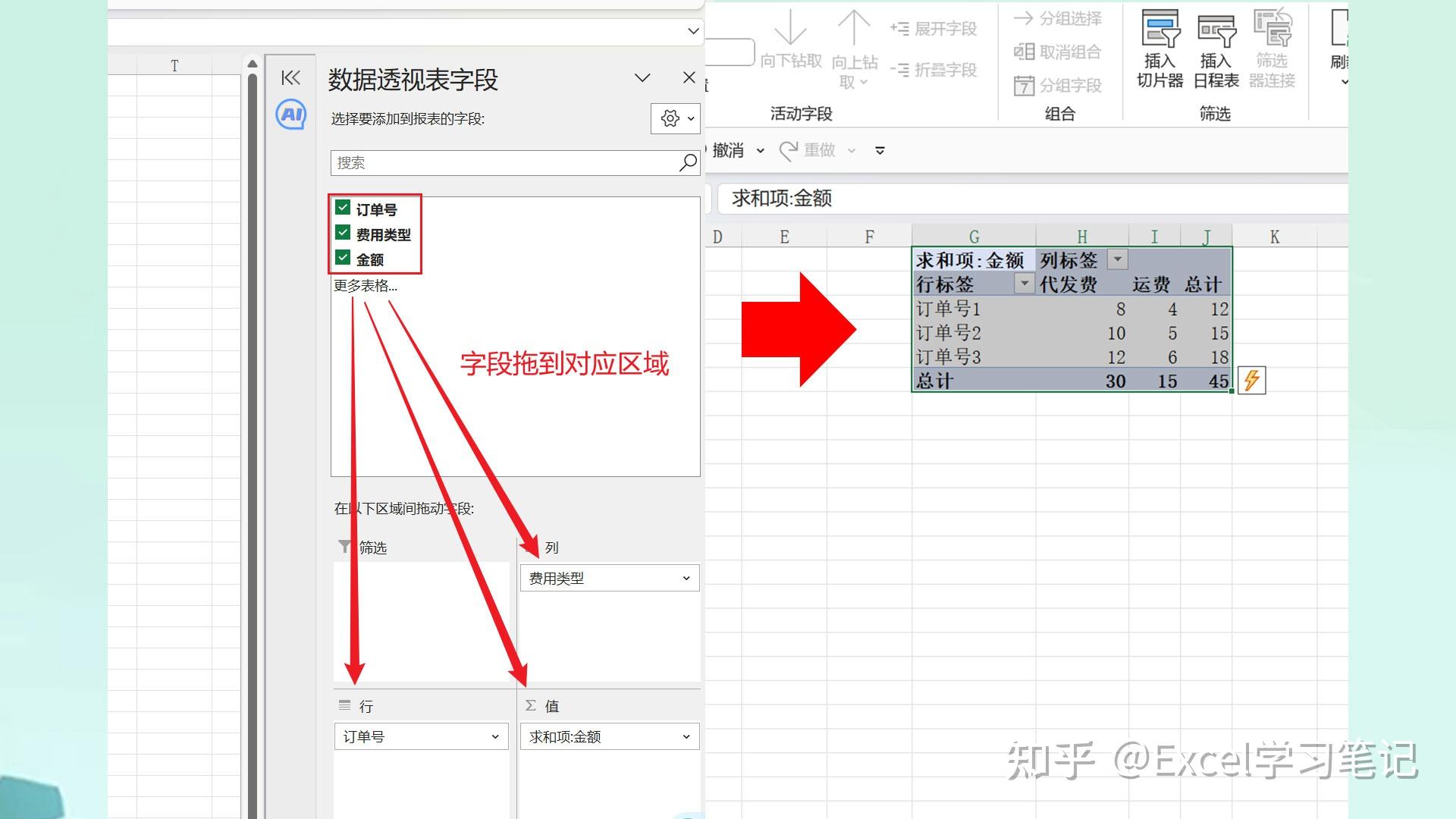Click the 取消组合 icon
This screenshot has height=819, width=1456.
click(x=1059, y=52)
